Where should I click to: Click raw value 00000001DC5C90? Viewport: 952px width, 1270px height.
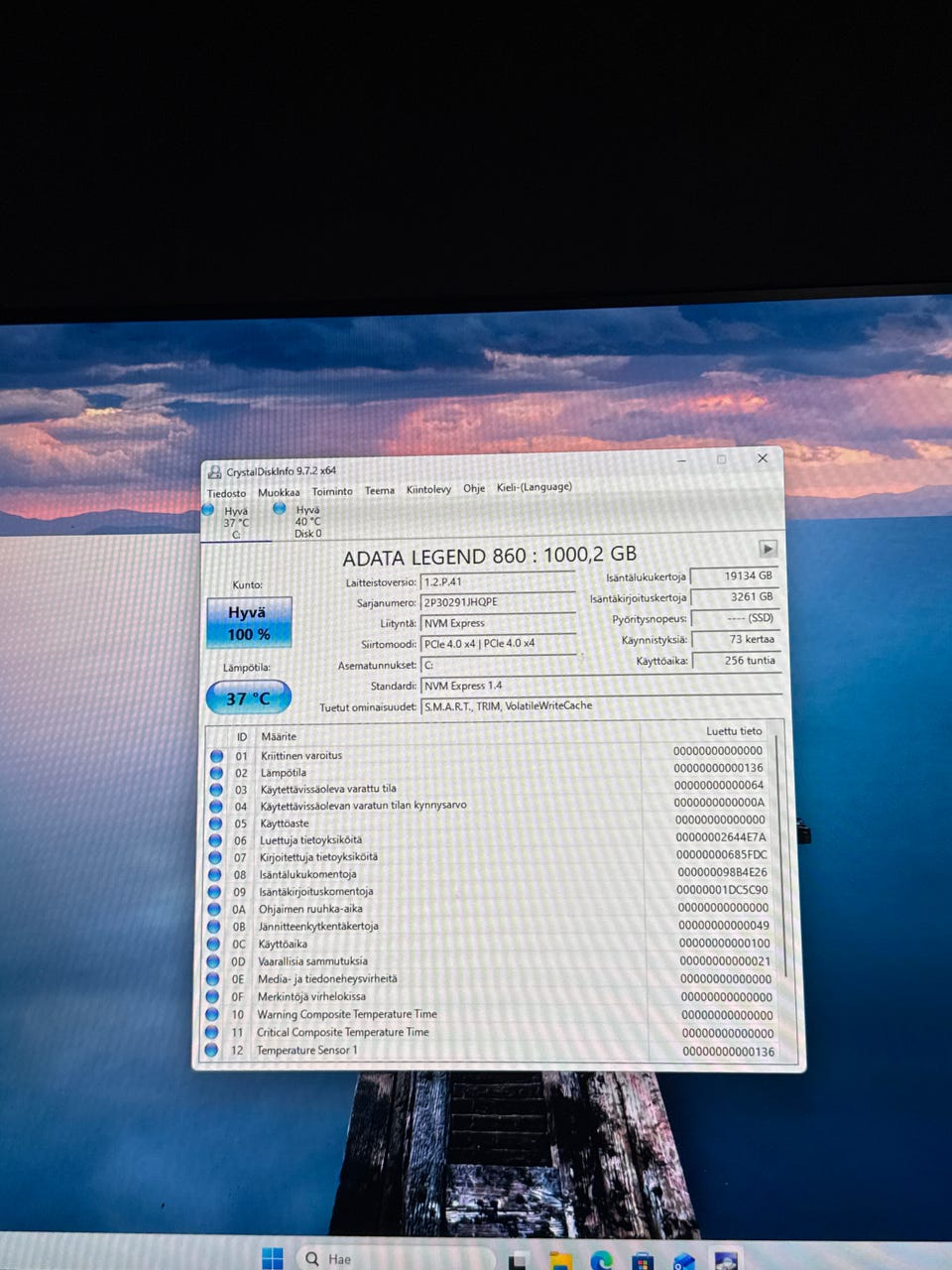[722, 890]
